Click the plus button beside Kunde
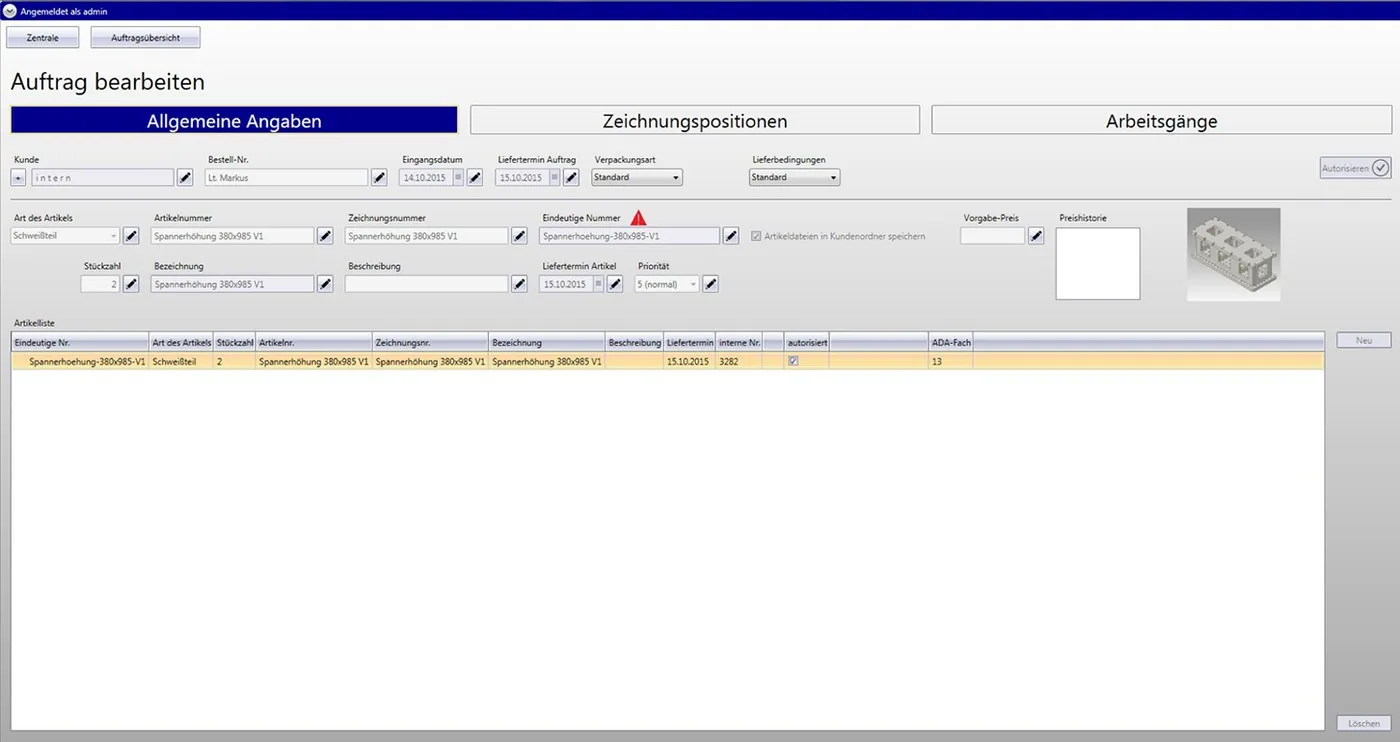The image size is (1400, 742). coord(18,177)
